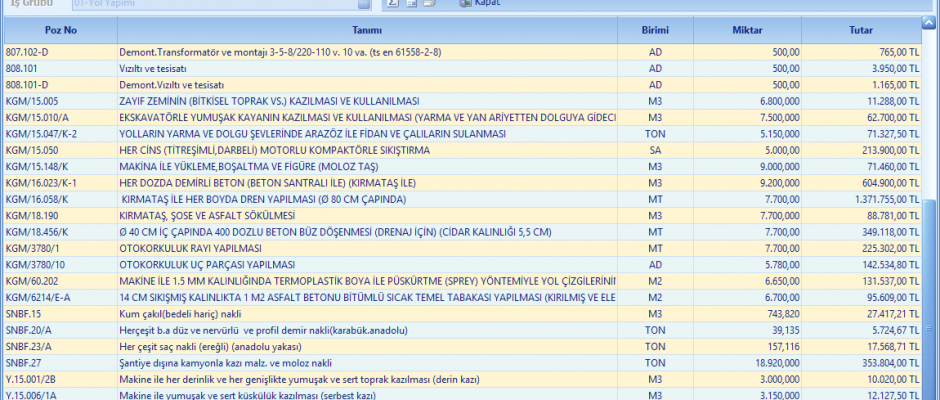Image resolution: width=940 pixels, height=400 pixels.
Task: Click the 1.371.755,00 TL Tutar cell
Action: tap(880, 198)
